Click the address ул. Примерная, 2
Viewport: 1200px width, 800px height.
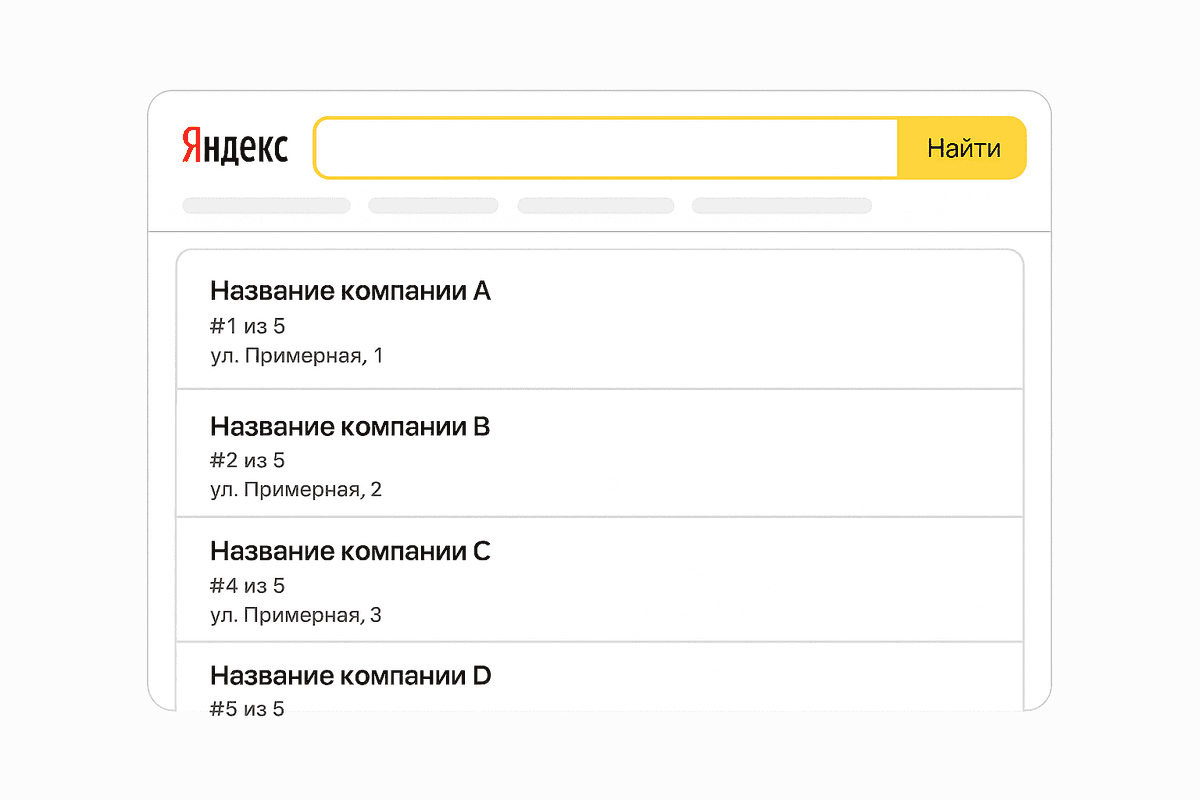point(297,489)
